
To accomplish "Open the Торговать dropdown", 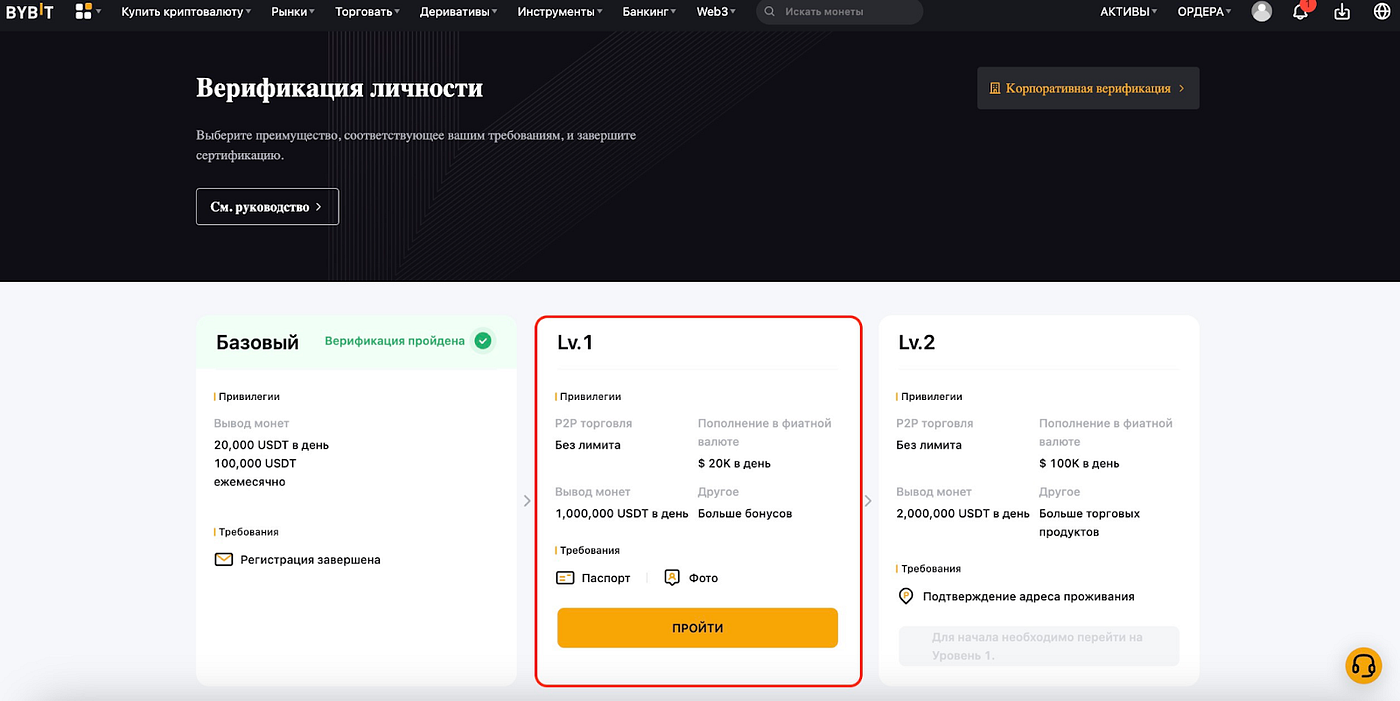I will click(x=367, y=12).
